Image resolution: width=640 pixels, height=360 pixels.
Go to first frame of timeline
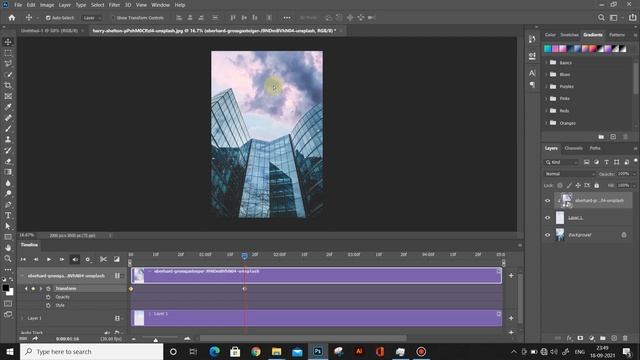(x=23, y=259)
